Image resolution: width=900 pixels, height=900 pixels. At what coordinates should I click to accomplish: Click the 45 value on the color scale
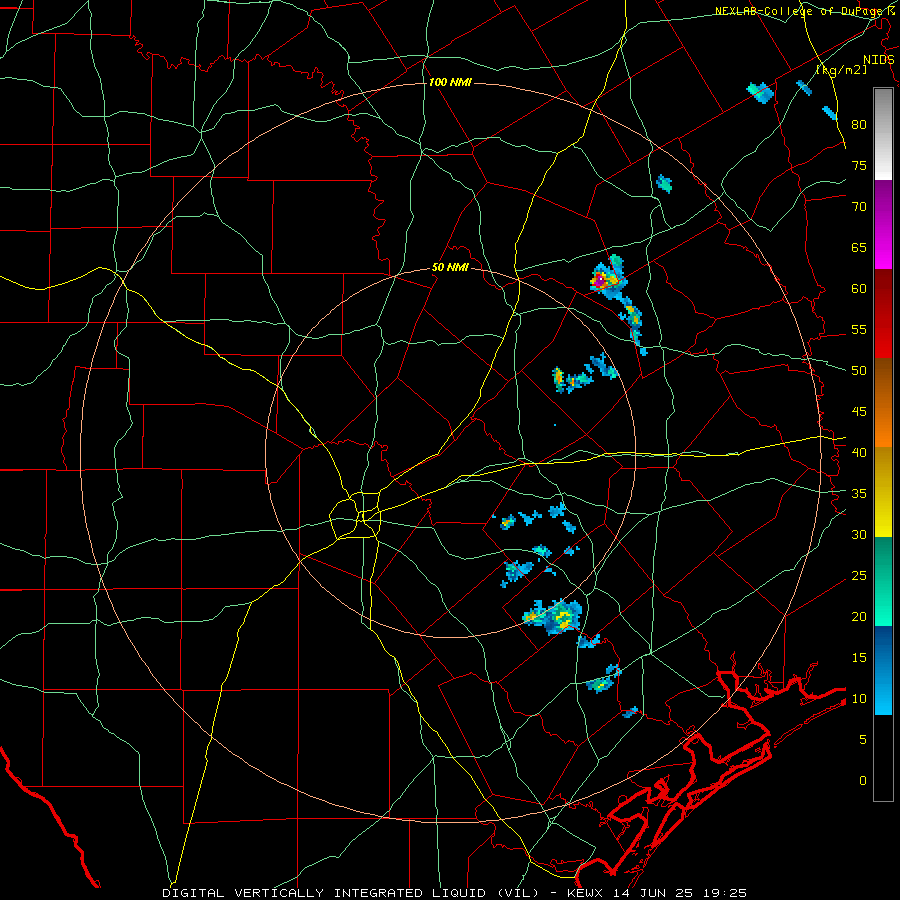[859, 412]
